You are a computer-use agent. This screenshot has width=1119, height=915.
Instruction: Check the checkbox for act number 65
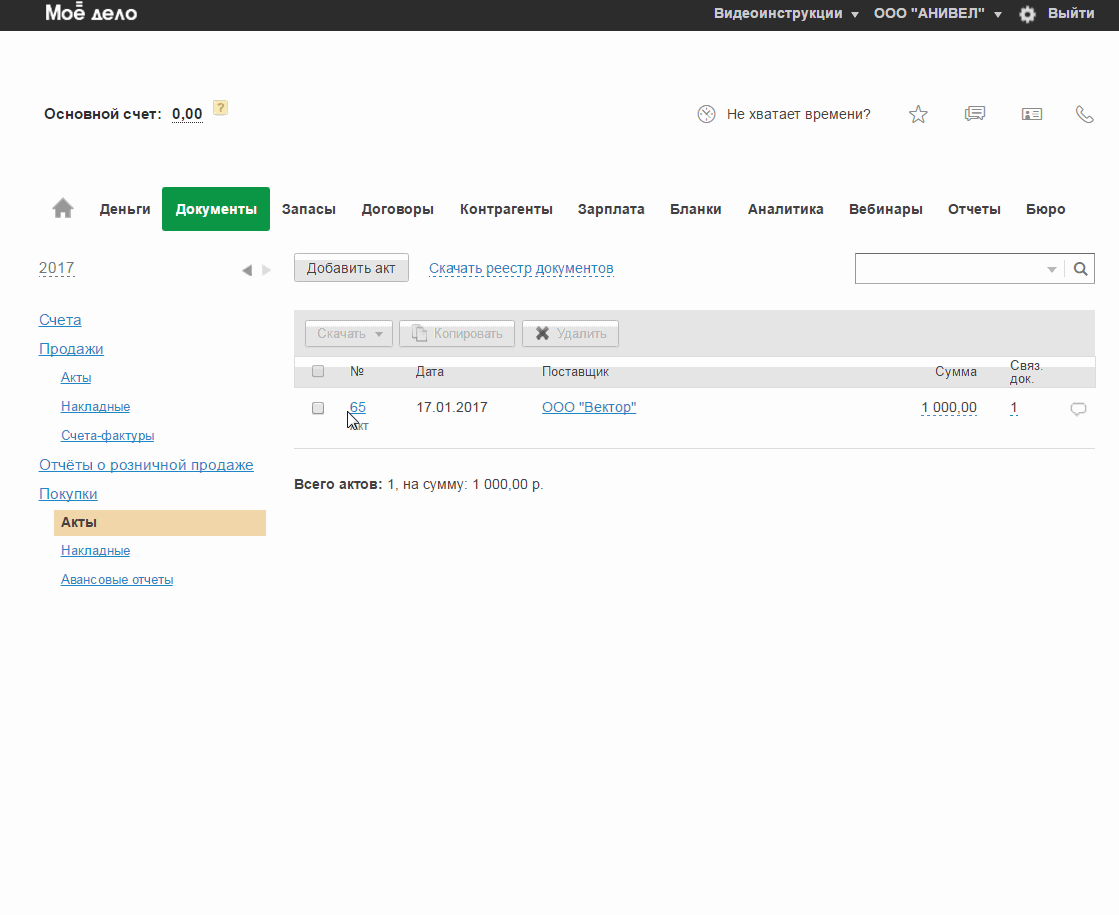click(x=318, y=408)
